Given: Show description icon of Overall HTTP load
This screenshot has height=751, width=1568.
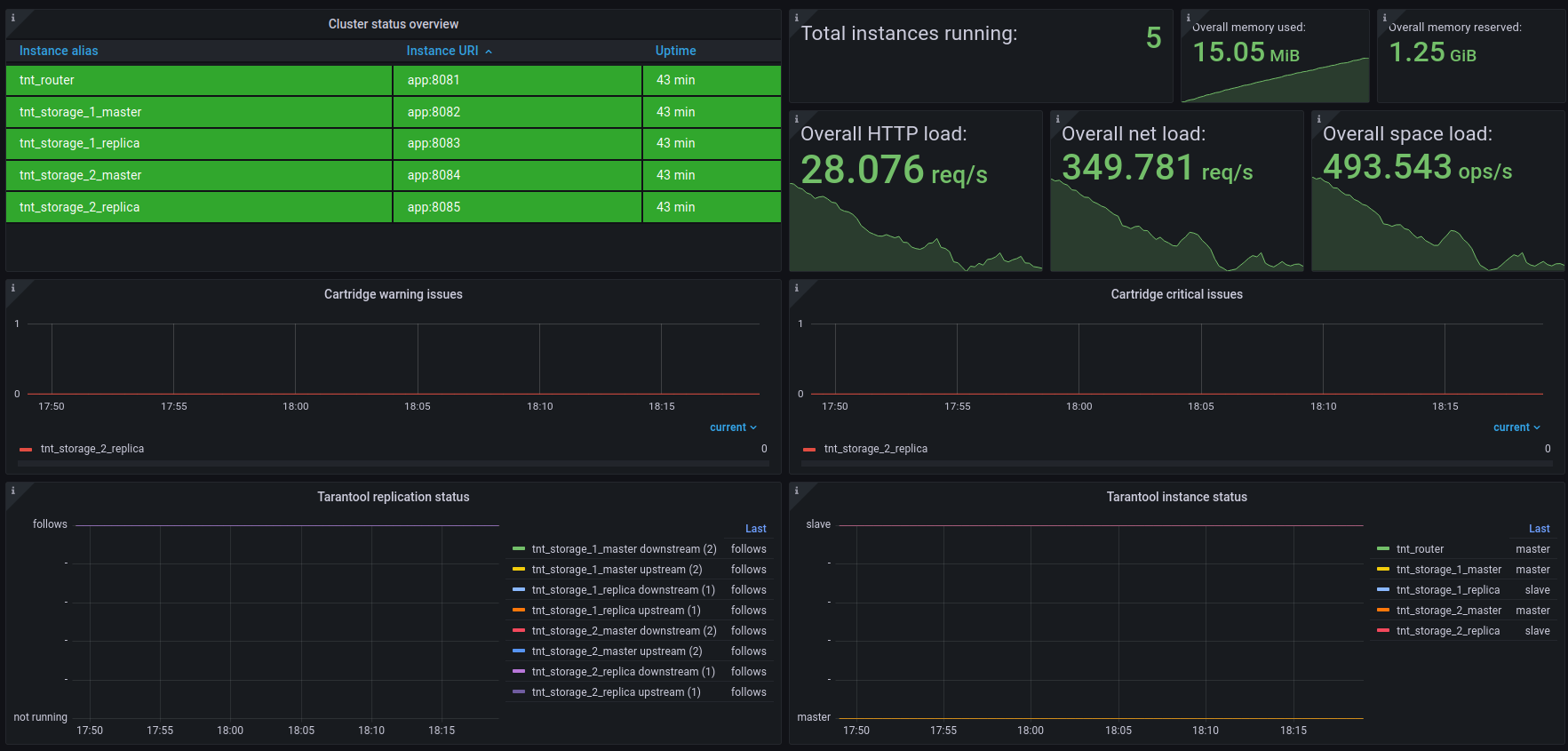Looking at the screenshot, I should 796,119.
